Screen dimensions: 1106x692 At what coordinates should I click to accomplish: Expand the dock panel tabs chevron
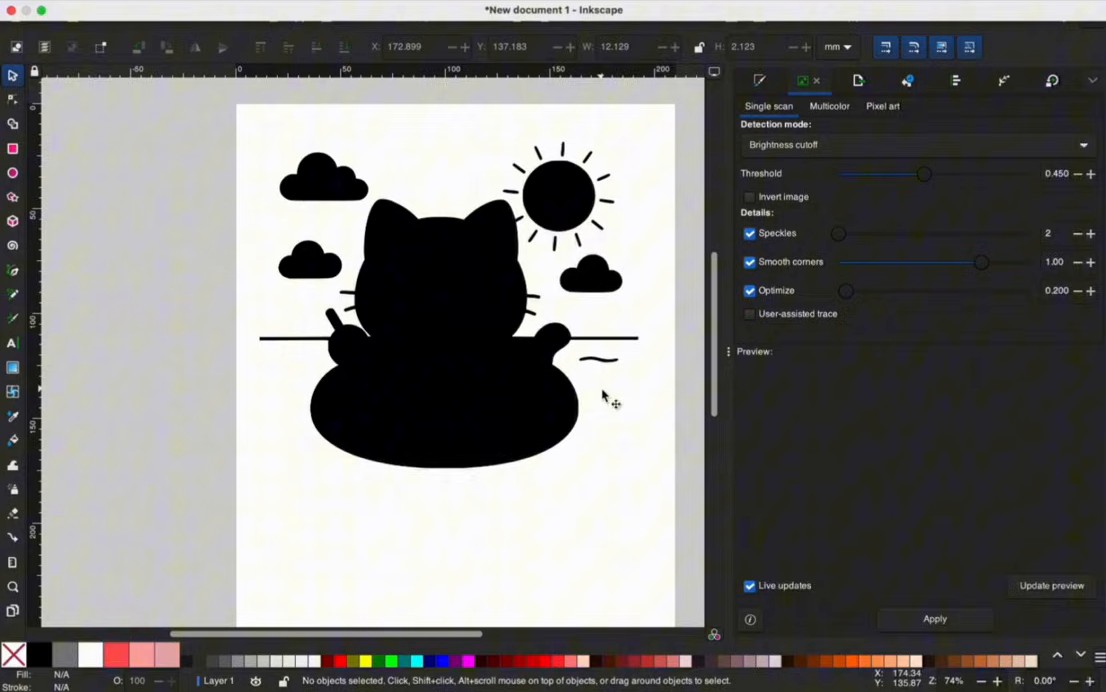pos(1093,80)
